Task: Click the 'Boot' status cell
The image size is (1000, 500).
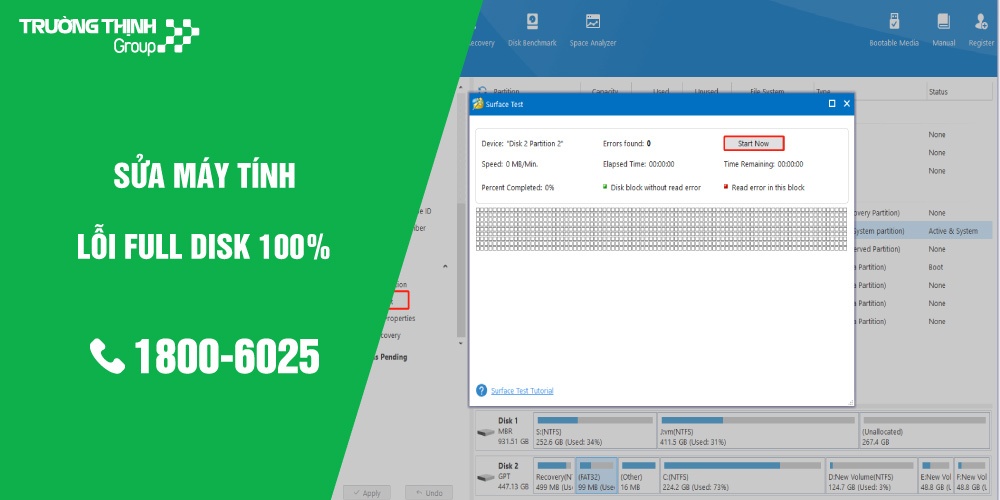Action: (x=936, y=267)
